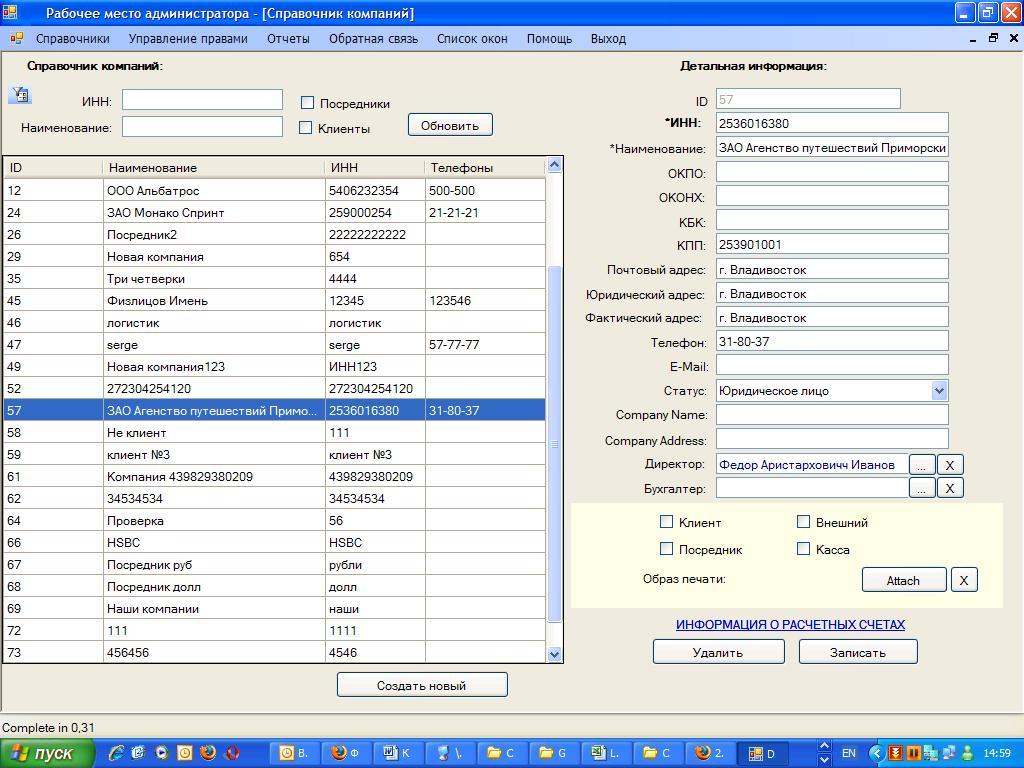Enable the Посредники filter checkbox
The width and height of the screenshot is (1024, 768).
click(x=308, y=102)
